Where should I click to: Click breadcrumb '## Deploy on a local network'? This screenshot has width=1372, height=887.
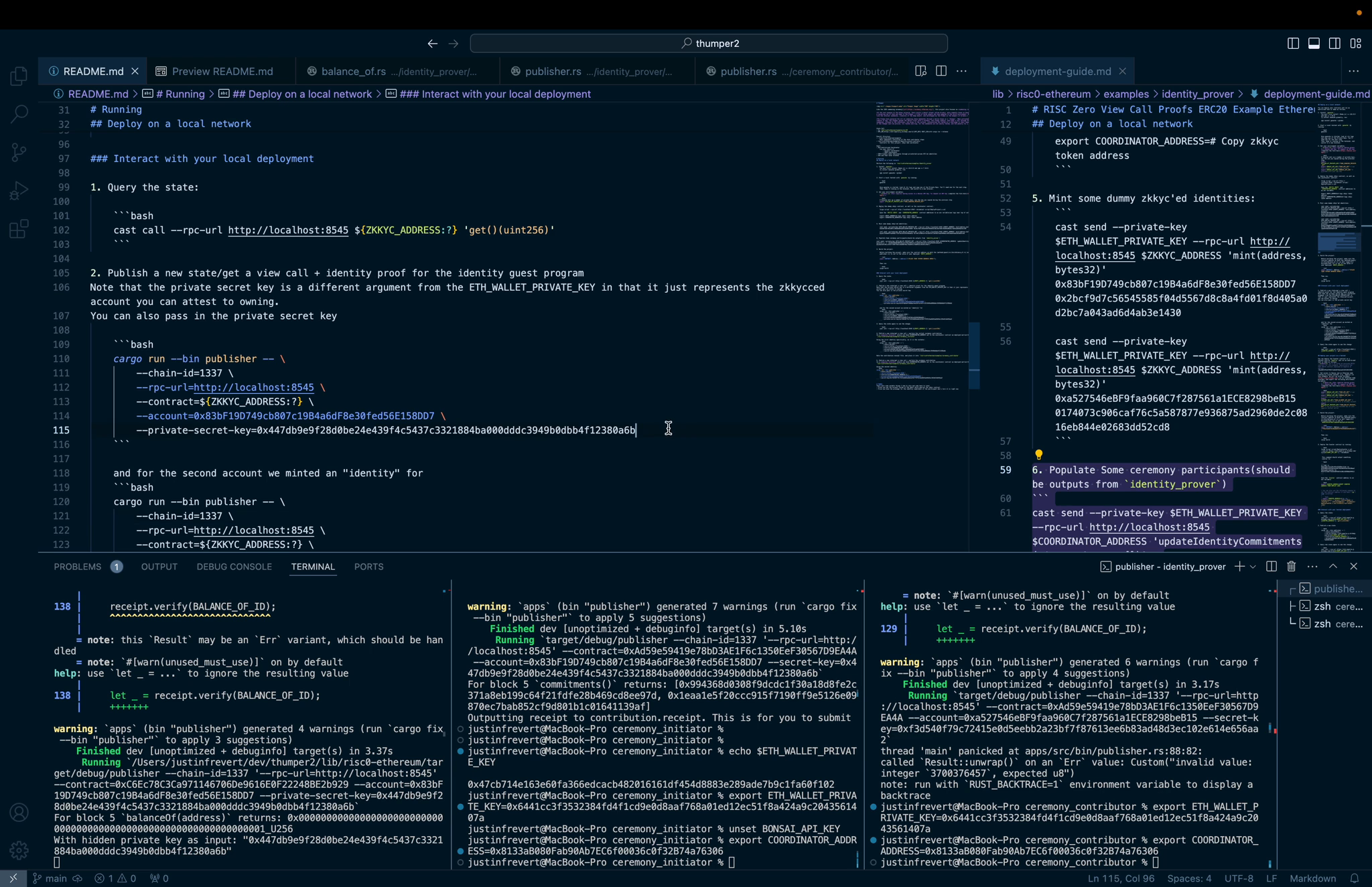(301, 94)
